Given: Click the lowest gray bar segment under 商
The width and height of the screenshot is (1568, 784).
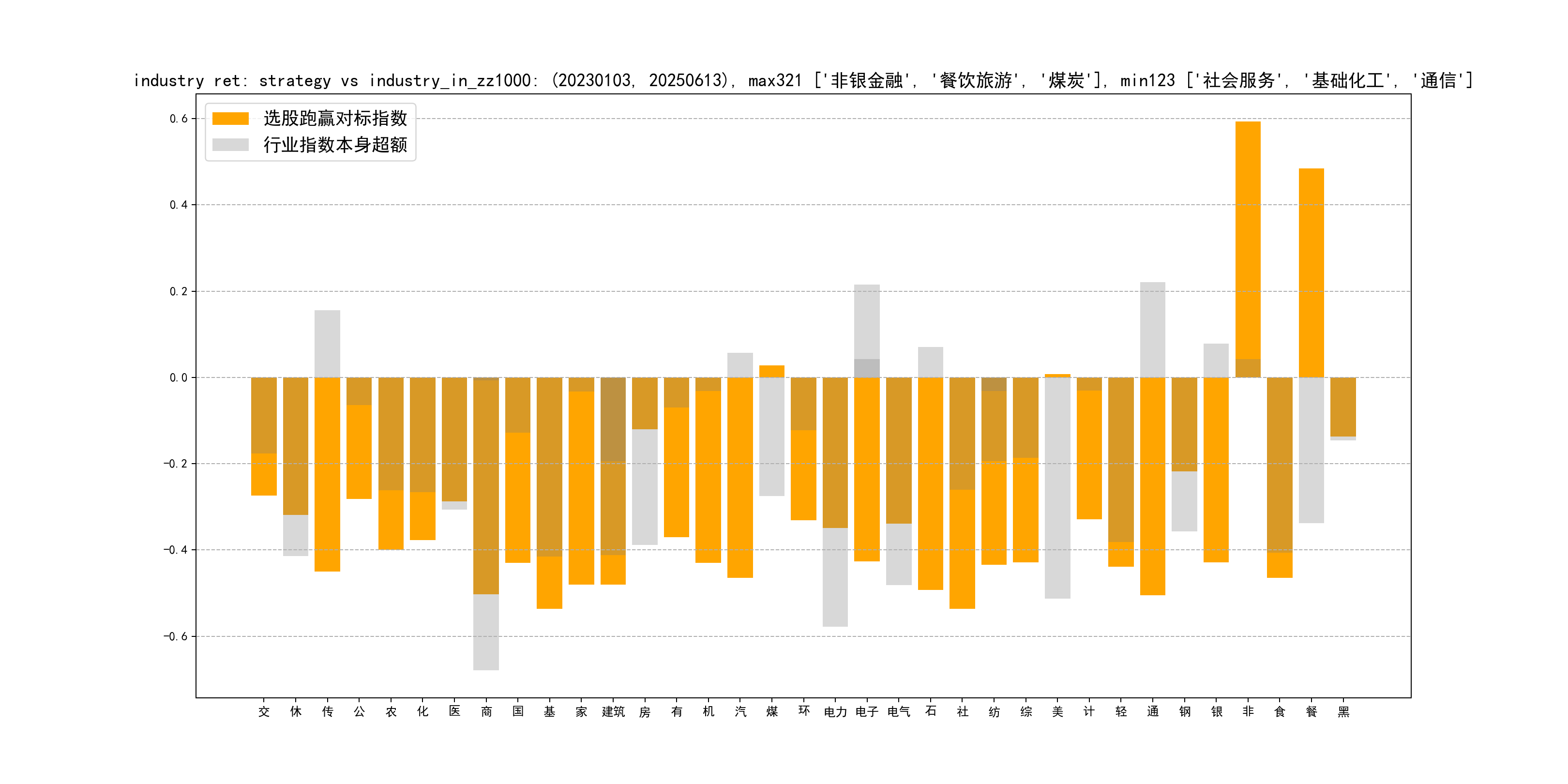Looking at the screenshot, I should pyautogui.click(x=486, y=633).
